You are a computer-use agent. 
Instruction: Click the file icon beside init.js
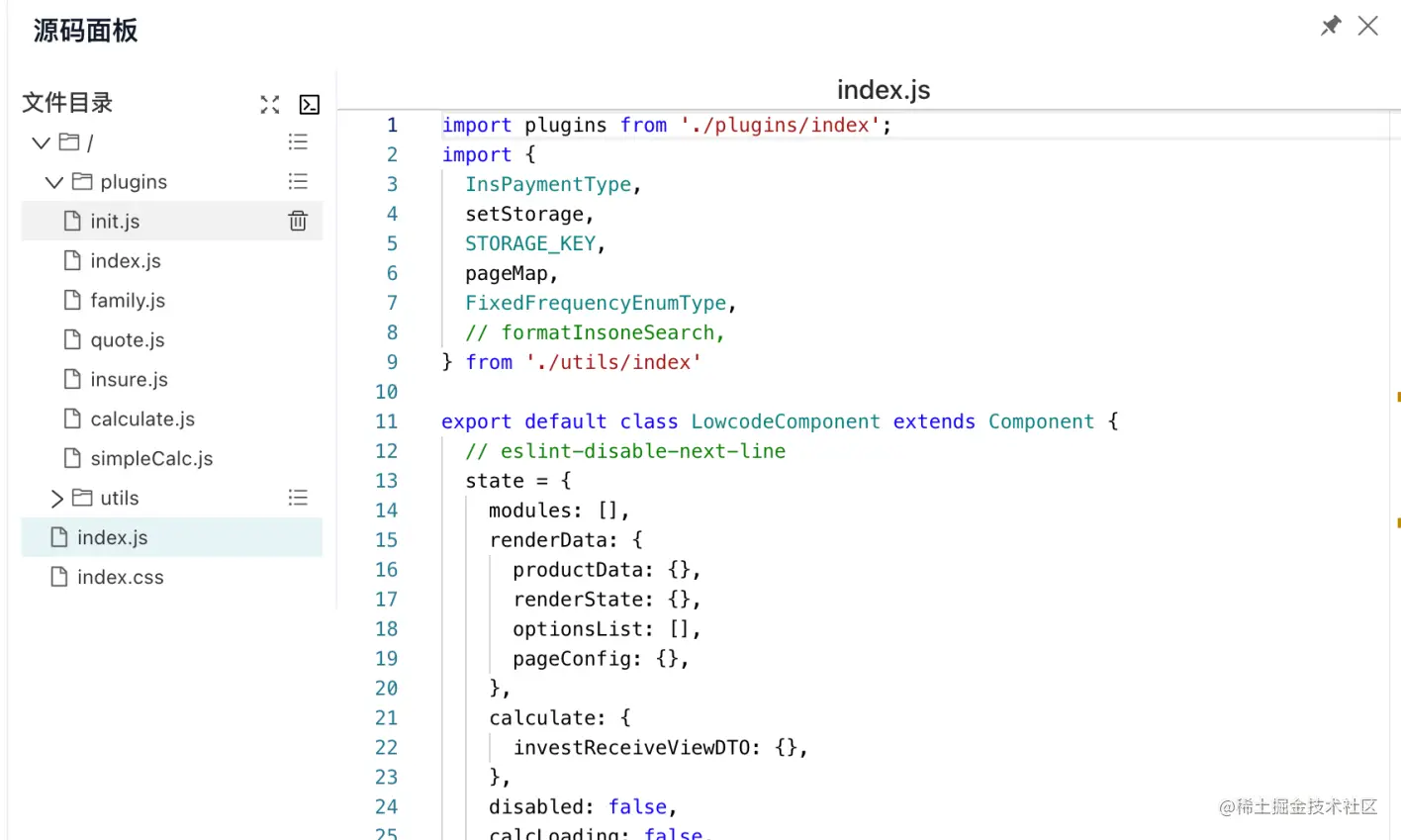[72, 221]
